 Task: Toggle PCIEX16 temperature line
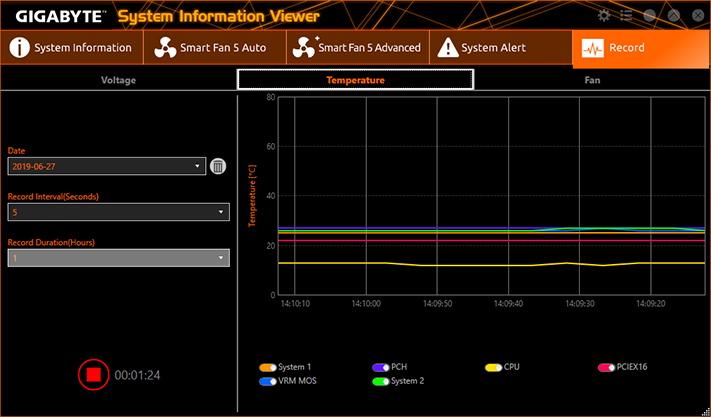pyautogui.click(x=606, y=368)
